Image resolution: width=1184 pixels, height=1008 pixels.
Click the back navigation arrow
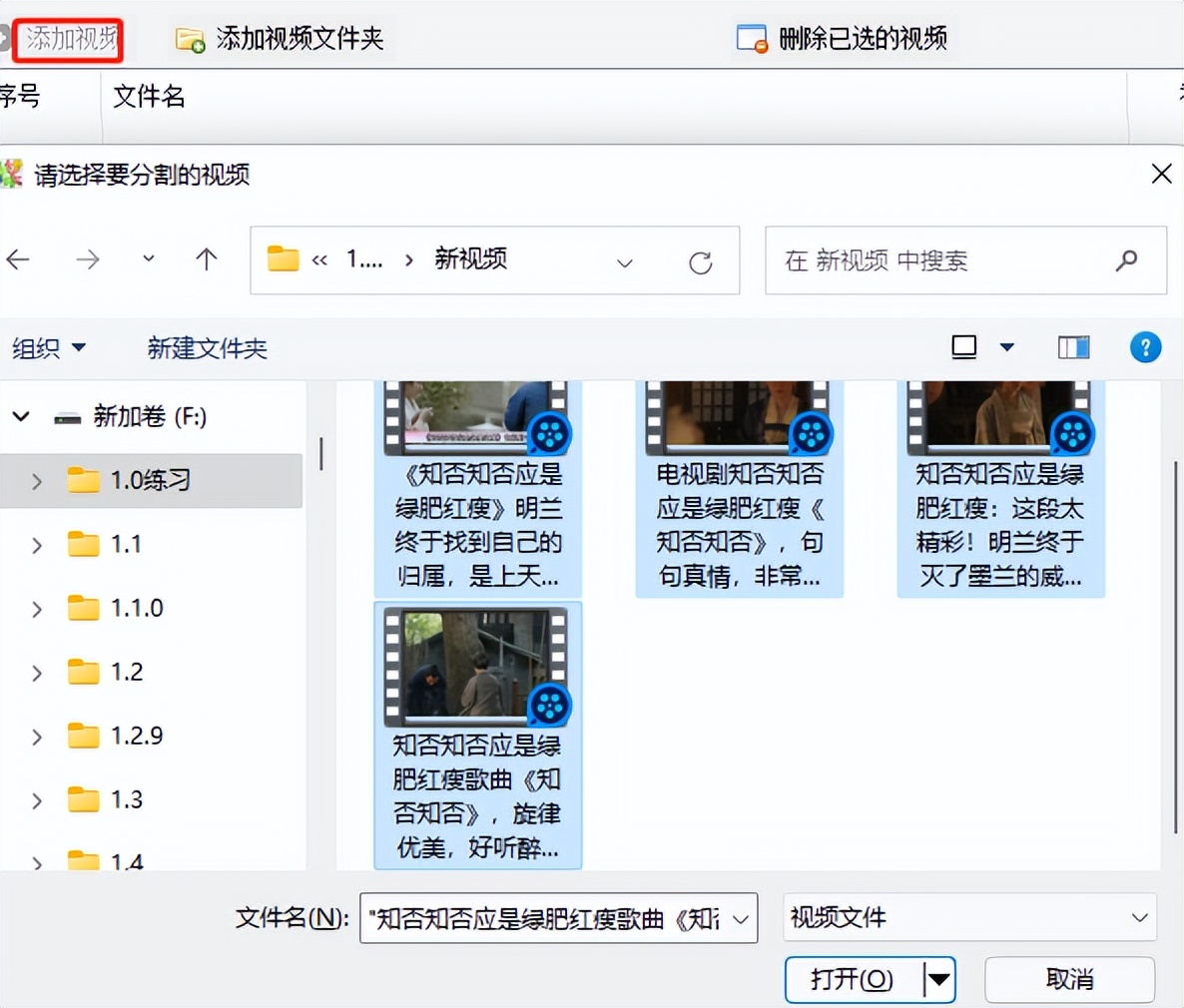(x=20, y=259)
